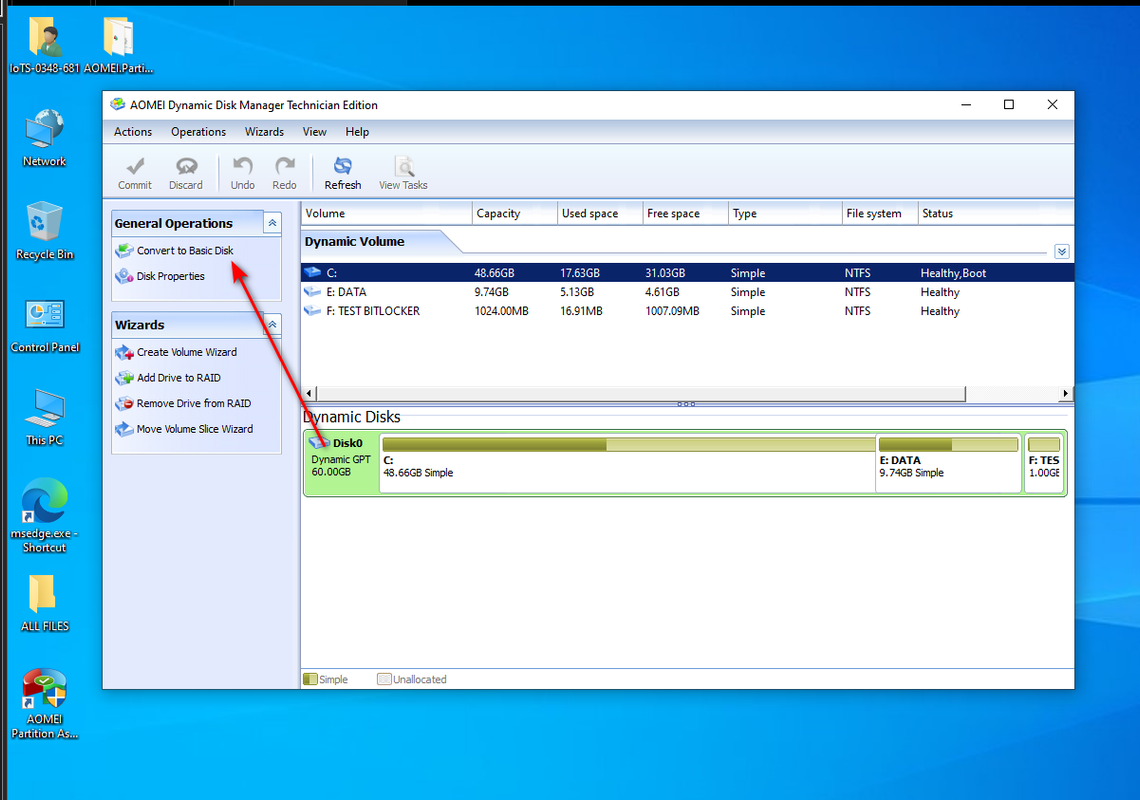Click the Disk Properties icon
This screenshot has height=800, width=1140.
[x=124, y=276]
